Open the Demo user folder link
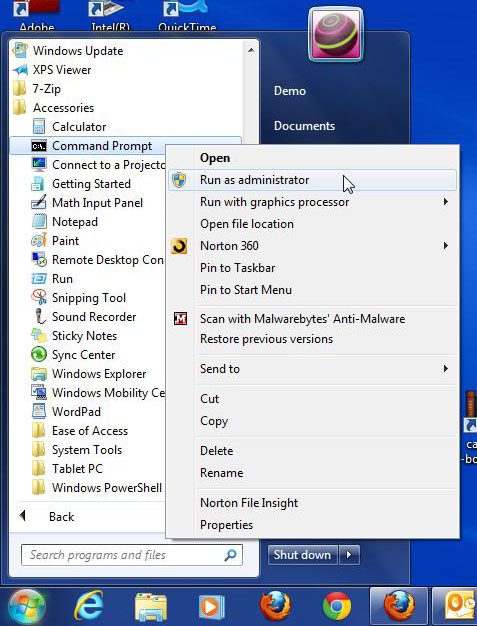477x626 pixels. [x=290, y=91]
